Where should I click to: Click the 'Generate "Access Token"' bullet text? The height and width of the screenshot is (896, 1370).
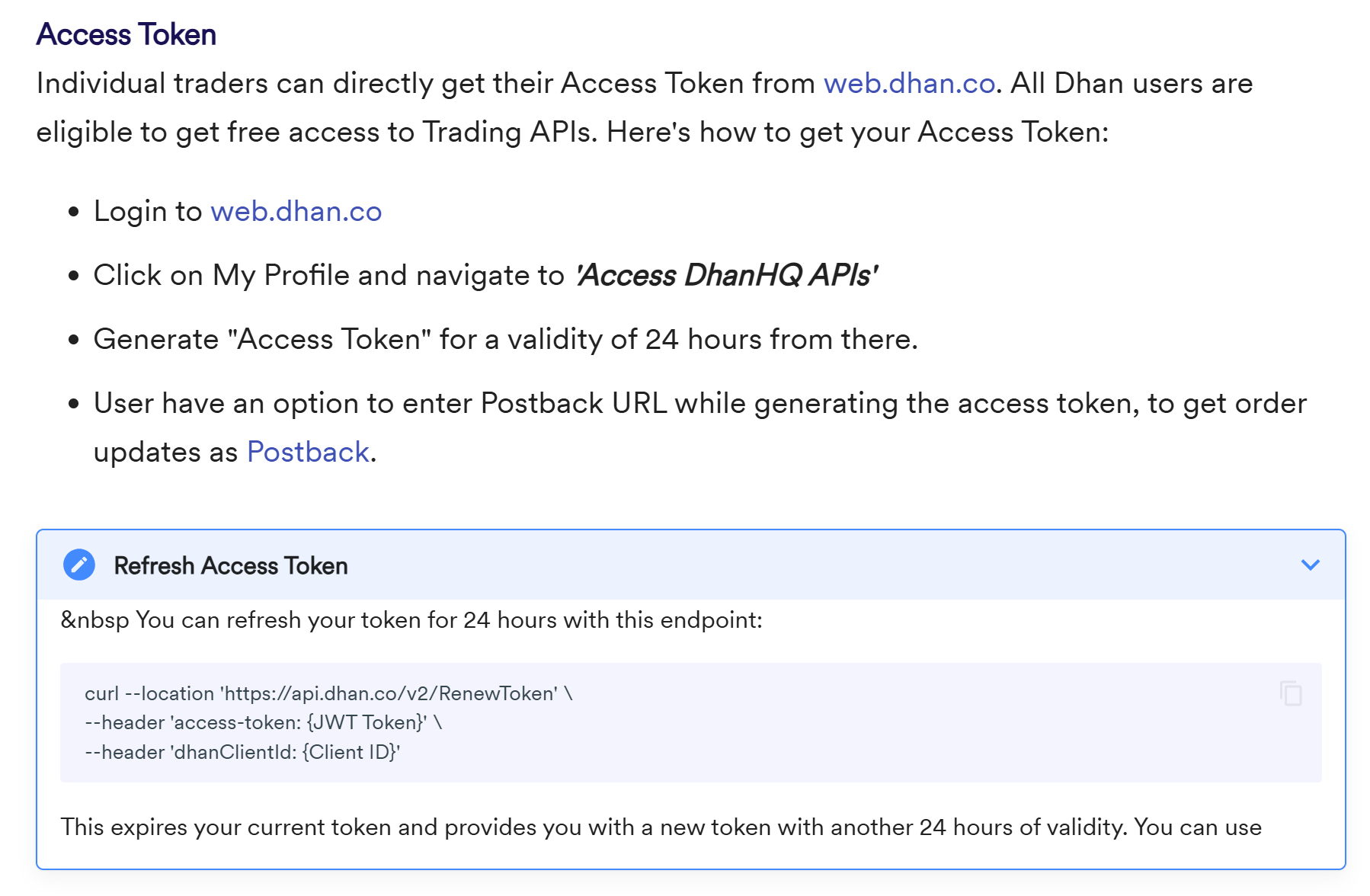(x=505, y=339)
